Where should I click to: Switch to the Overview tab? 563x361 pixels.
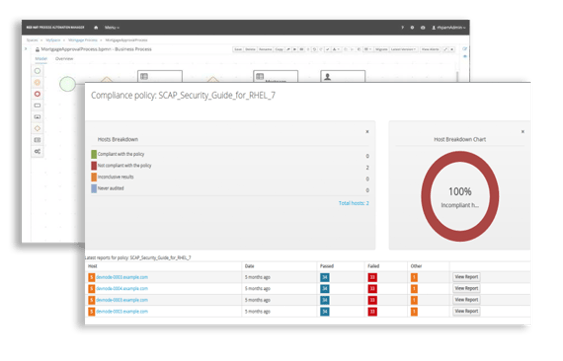click(64, 58)
